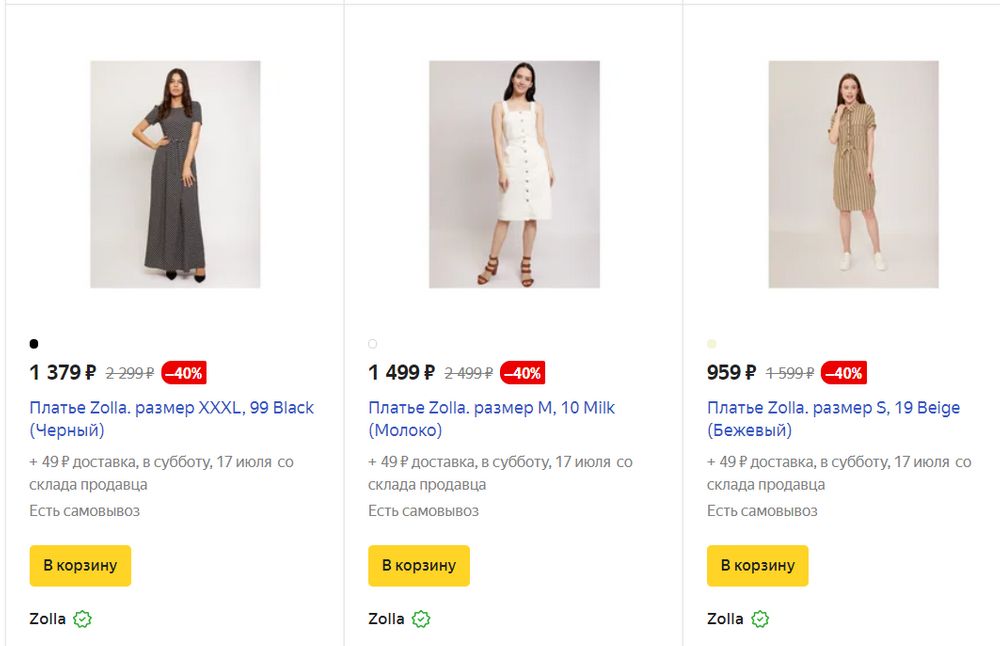
Task: Select the black color swatch
Action: (x=34, y=344)
